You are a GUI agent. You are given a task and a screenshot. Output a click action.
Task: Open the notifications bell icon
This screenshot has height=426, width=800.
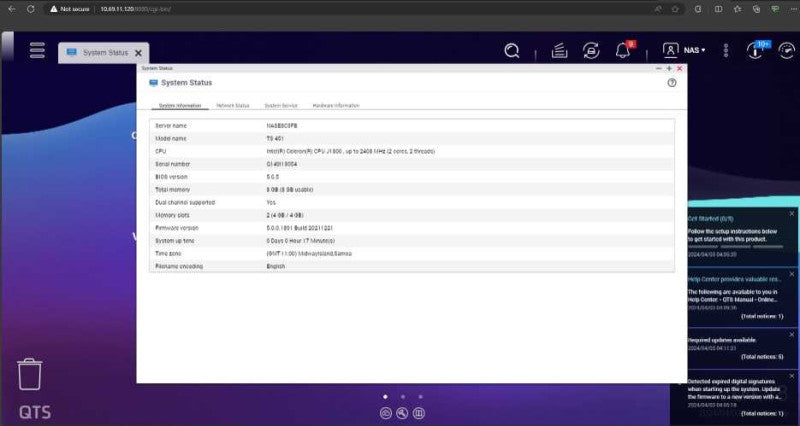(622, 51)
